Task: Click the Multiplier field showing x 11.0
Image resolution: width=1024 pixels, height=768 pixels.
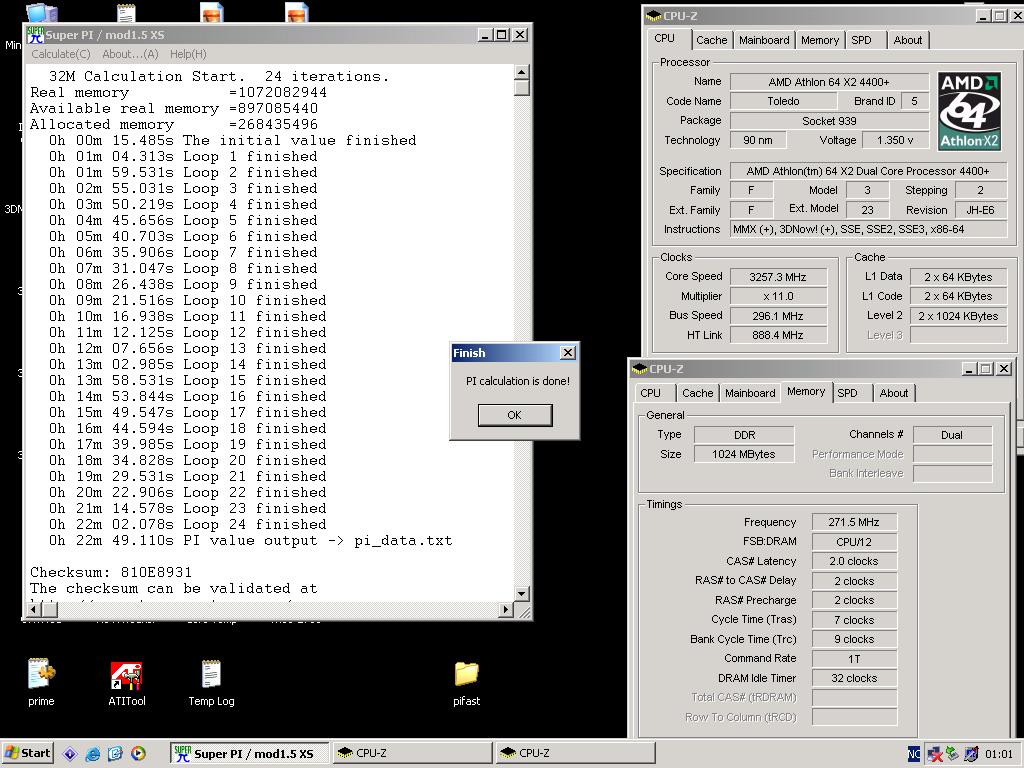Action: tap(778, 296)
